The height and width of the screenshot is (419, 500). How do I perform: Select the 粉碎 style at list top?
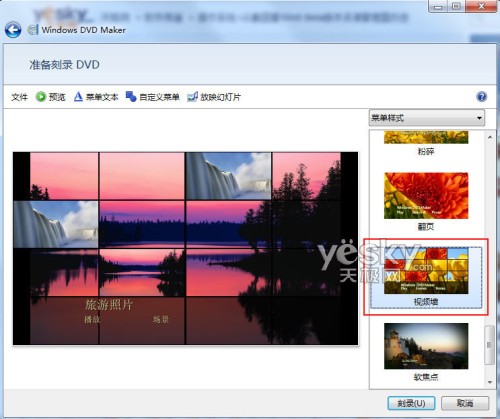(426, 137)
